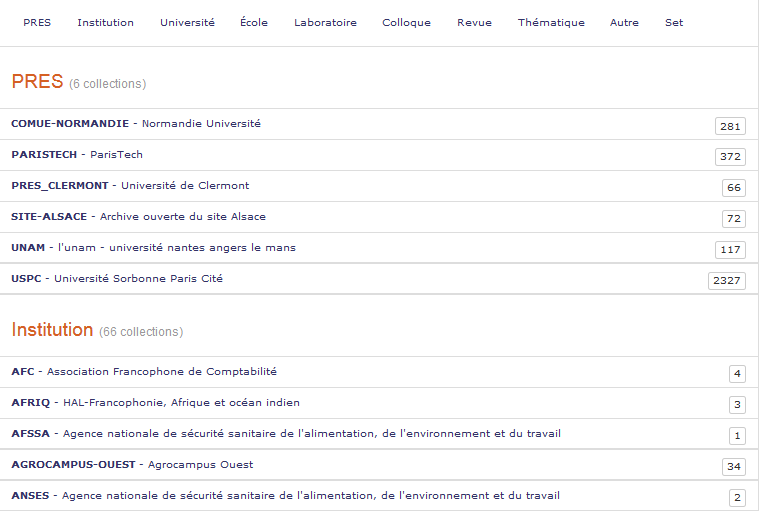Open the AFSSA collection link
Viewport: 767px width, 511px height.
click(286, 433)
